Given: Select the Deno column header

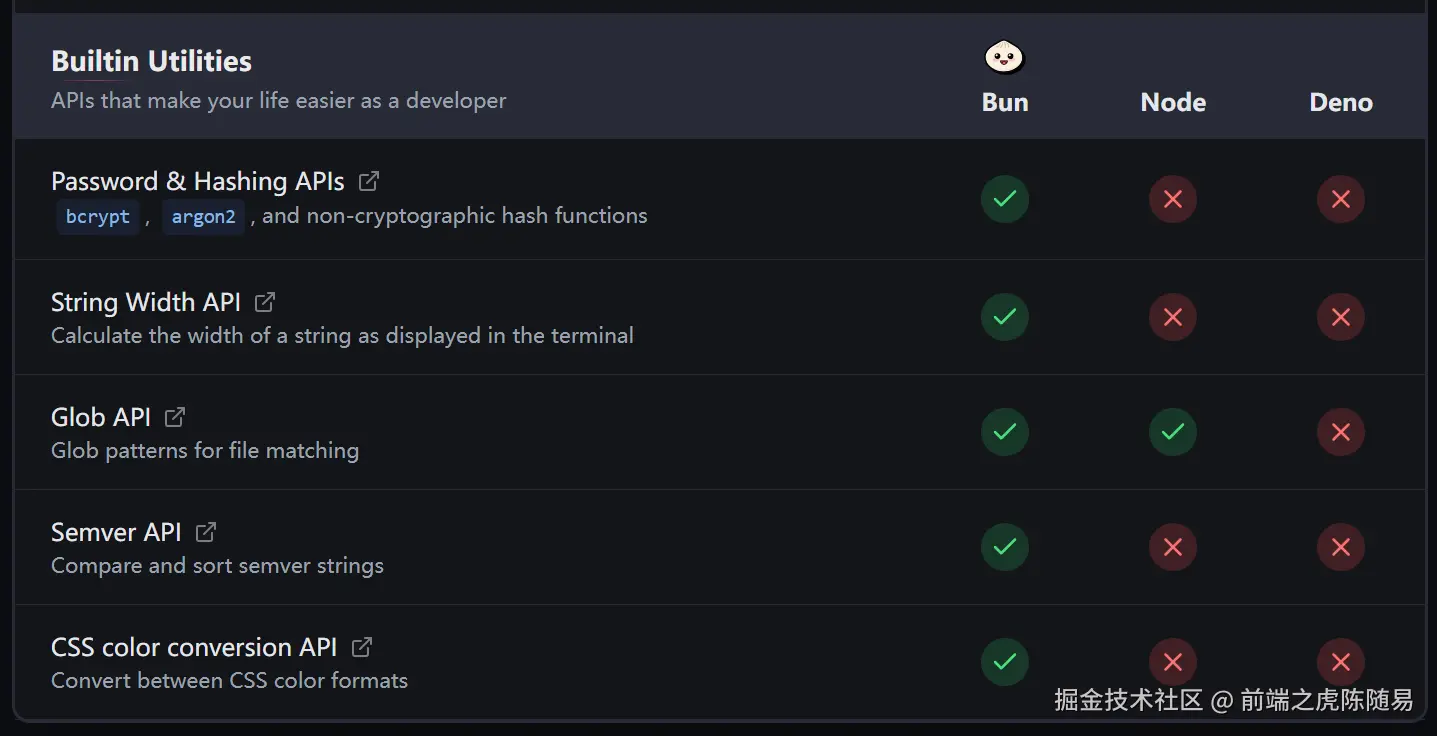Looking at the screenshot, I should (1340, 102).
